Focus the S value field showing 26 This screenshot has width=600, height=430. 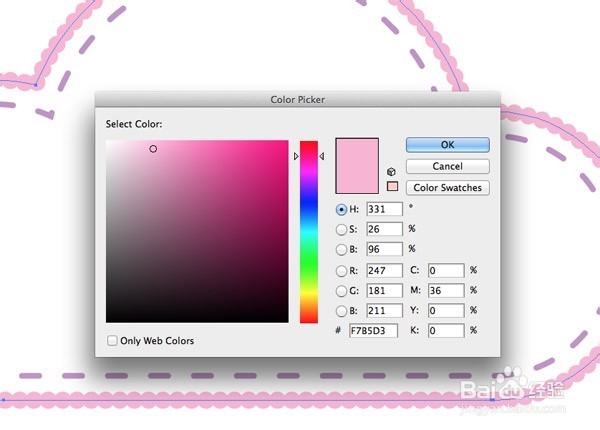pos(385,229)
